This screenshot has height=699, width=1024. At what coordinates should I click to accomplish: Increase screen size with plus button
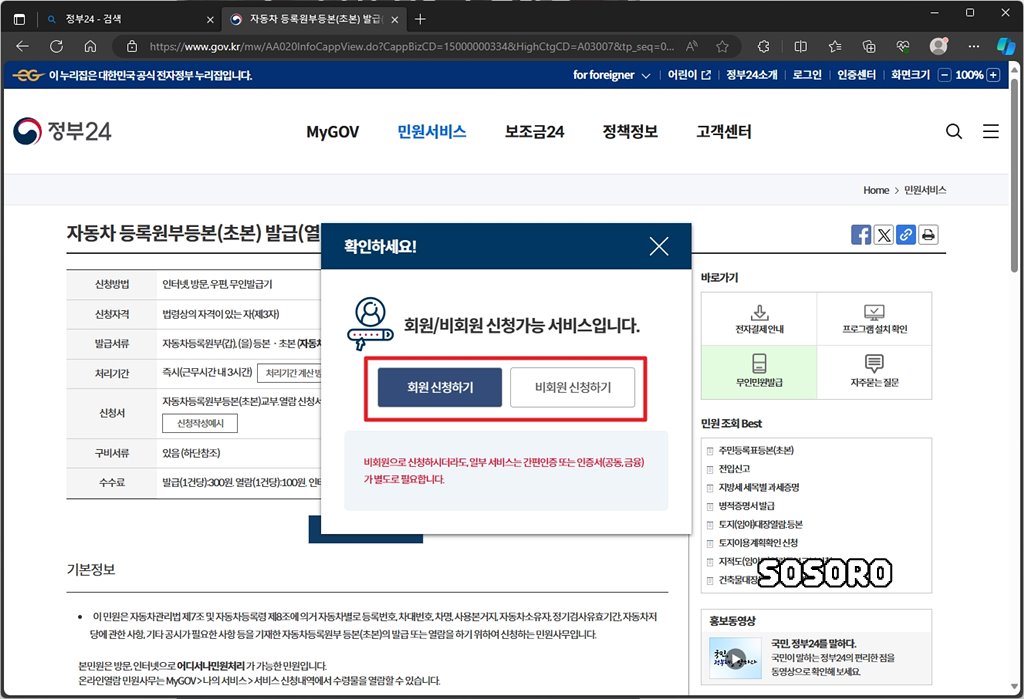(x=993, y=75)
